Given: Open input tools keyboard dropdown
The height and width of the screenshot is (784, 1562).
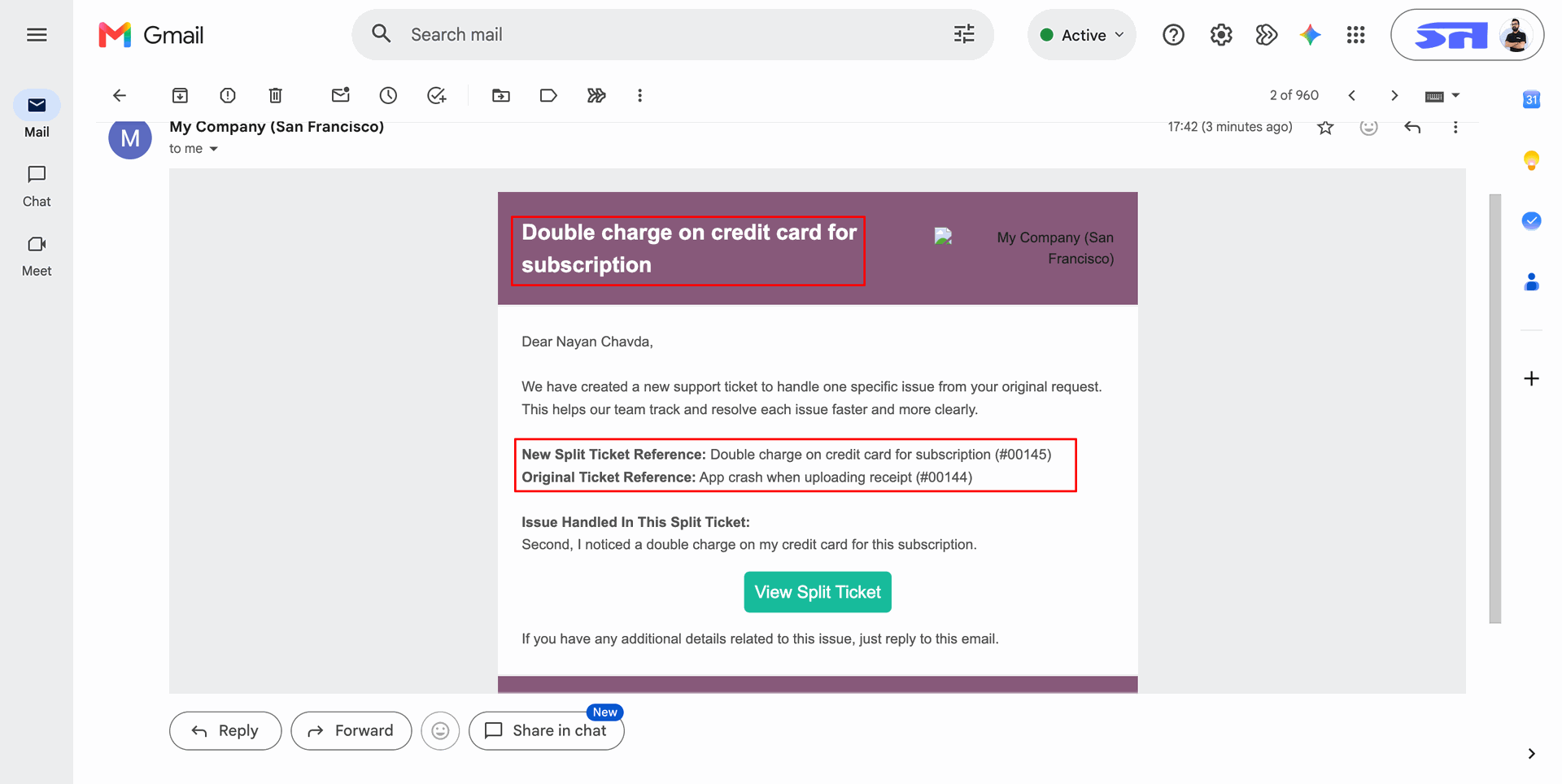Looking at the screenshot, I should pyautogui.click(x=1442, y=96).
